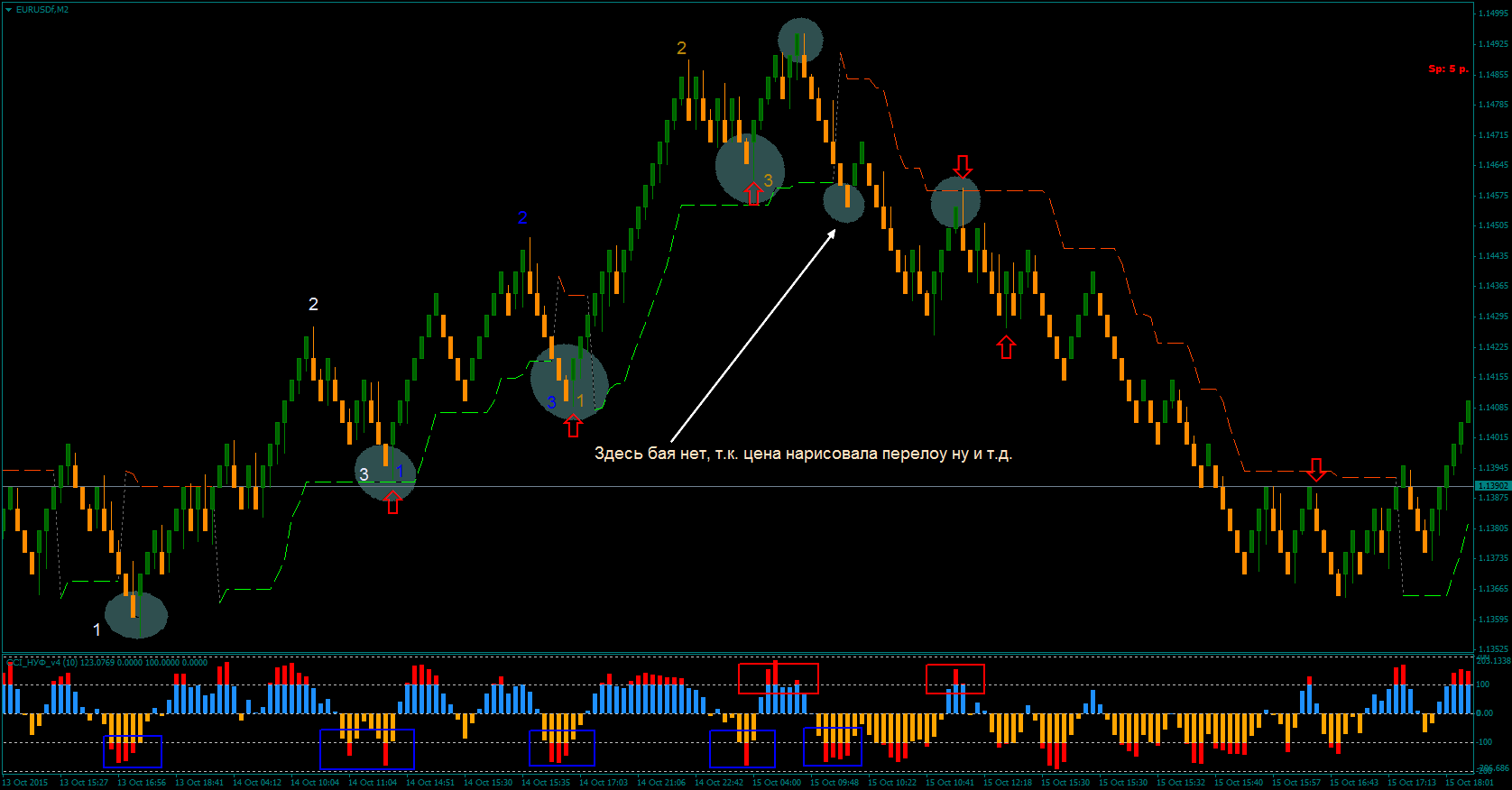
Task: Click the EURUSDf,M2 chart title
Action: point(41,9)
